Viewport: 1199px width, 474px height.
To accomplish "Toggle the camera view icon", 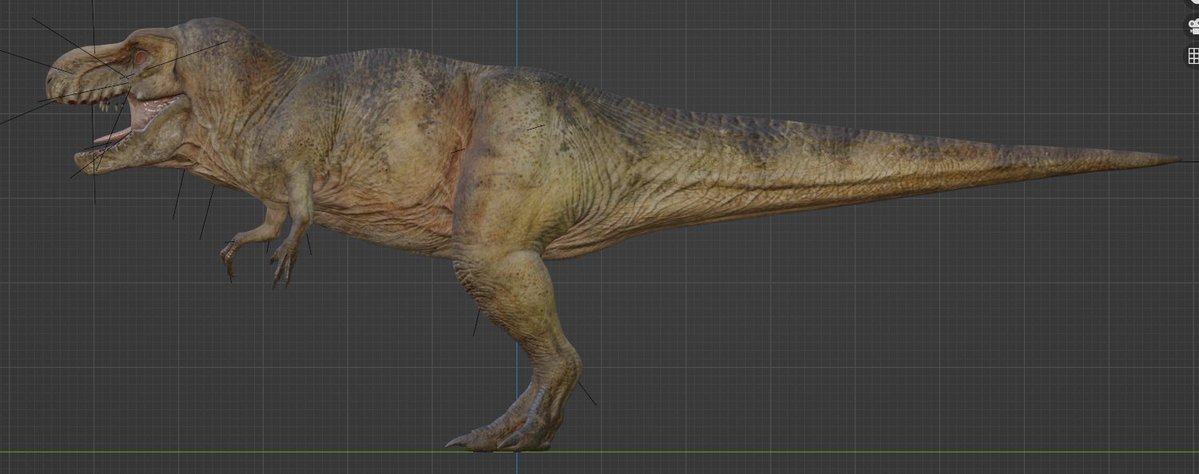I will click(1193, 27).
